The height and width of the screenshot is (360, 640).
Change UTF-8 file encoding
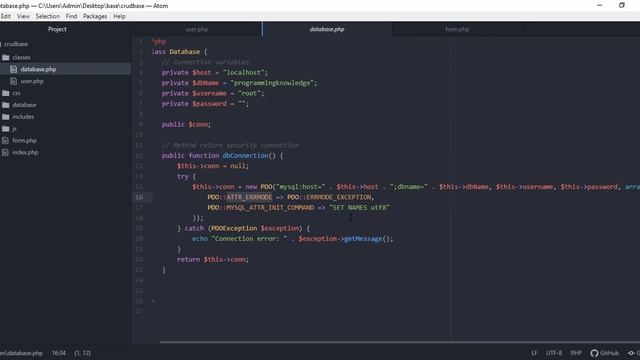click(x=554, y=353)
